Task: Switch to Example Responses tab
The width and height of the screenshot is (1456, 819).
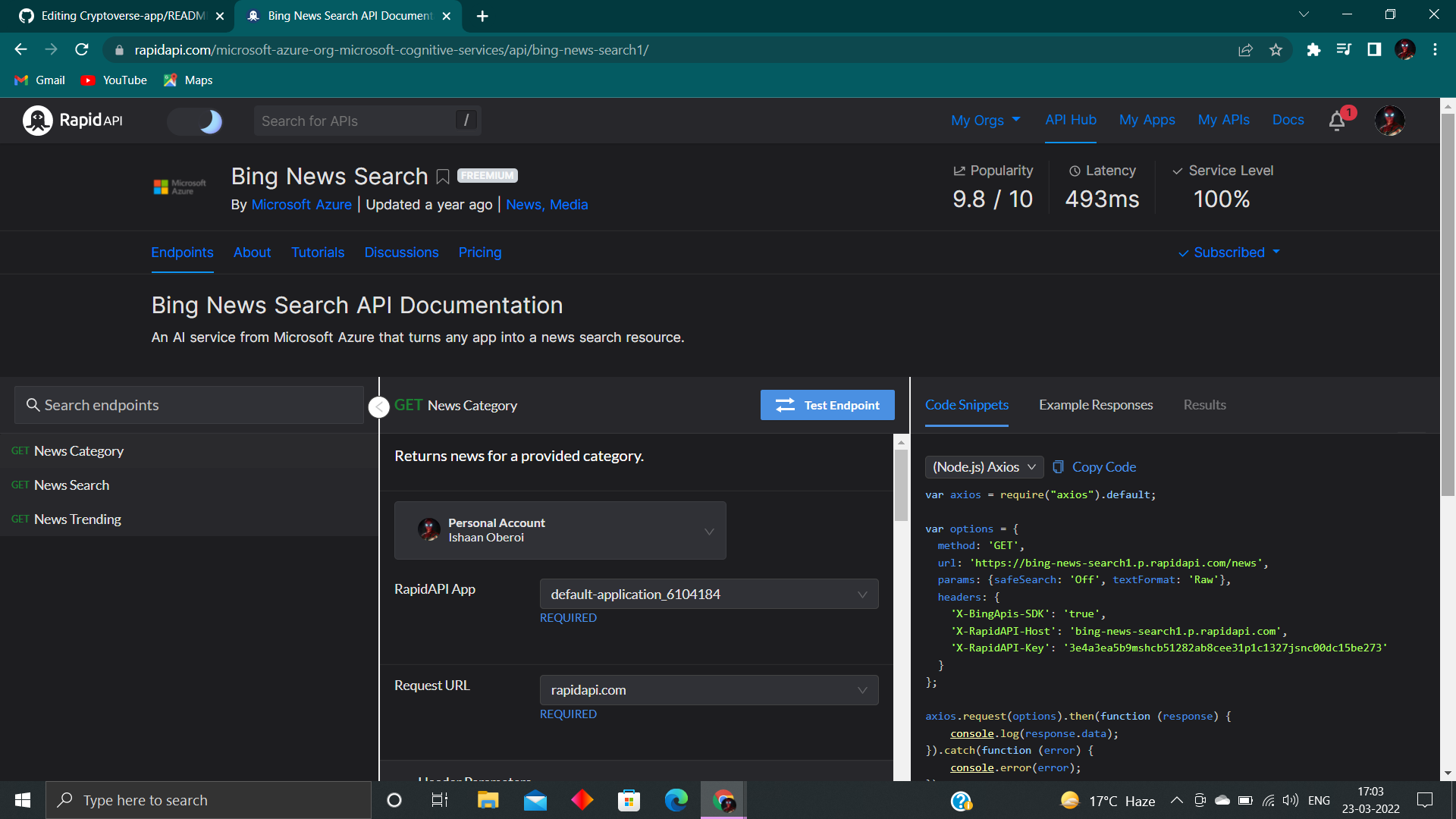Action: tap(1096, 405)
